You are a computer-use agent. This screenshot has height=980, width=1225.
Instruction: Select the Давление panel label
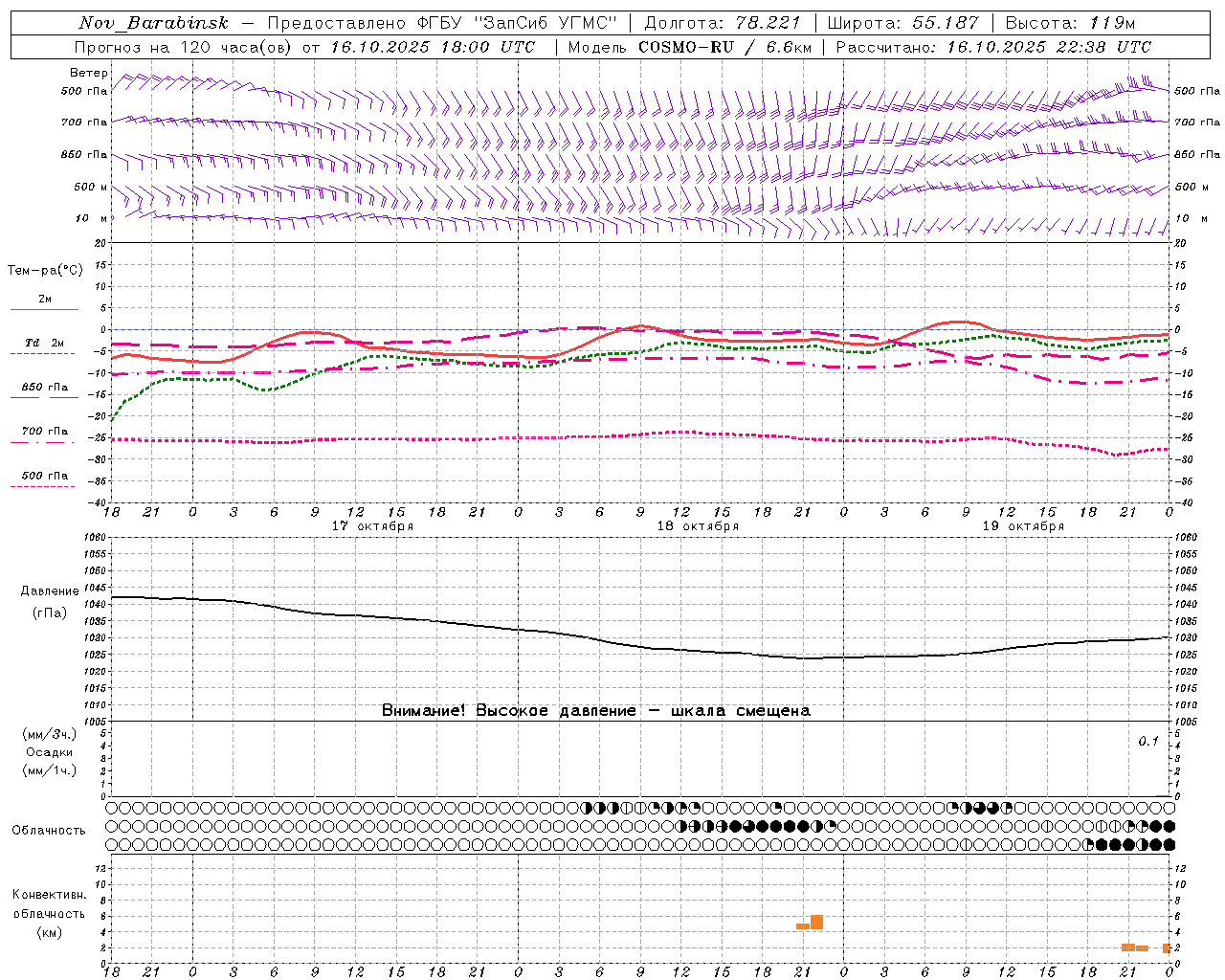(x=49, y=591)
